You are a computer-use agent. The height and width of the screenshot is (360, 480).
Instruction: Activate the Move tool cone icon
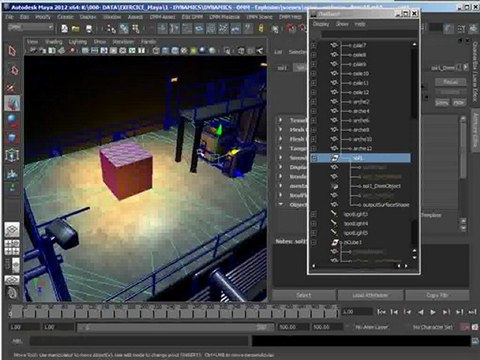point(12,103)
